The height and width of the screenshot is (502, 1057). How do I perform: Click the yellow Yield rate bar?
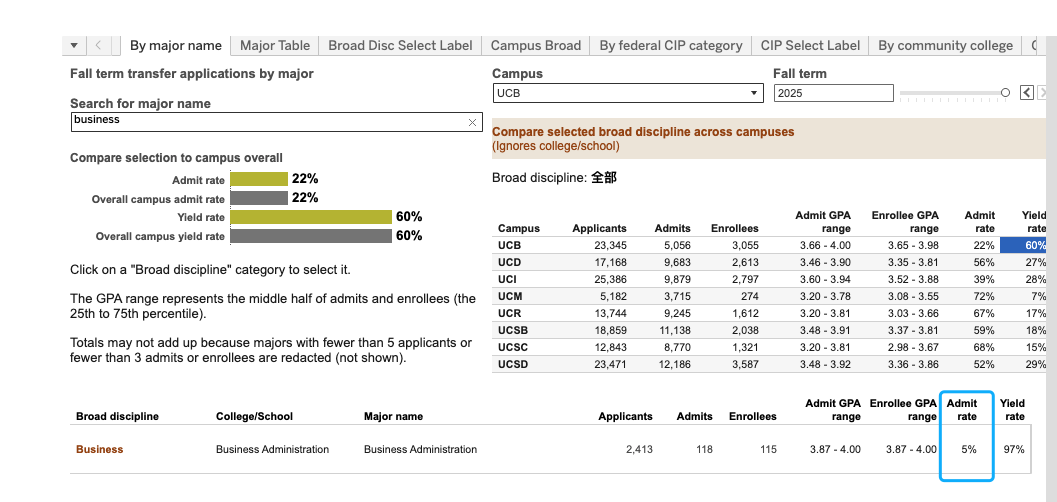coord(311,217)
